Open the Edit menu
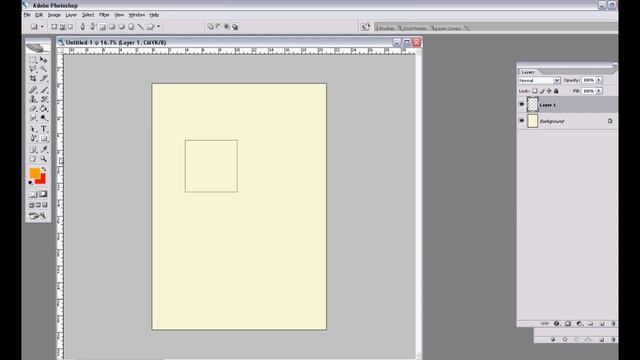This screenshot has width=640, height=360. tap(39, 15)
